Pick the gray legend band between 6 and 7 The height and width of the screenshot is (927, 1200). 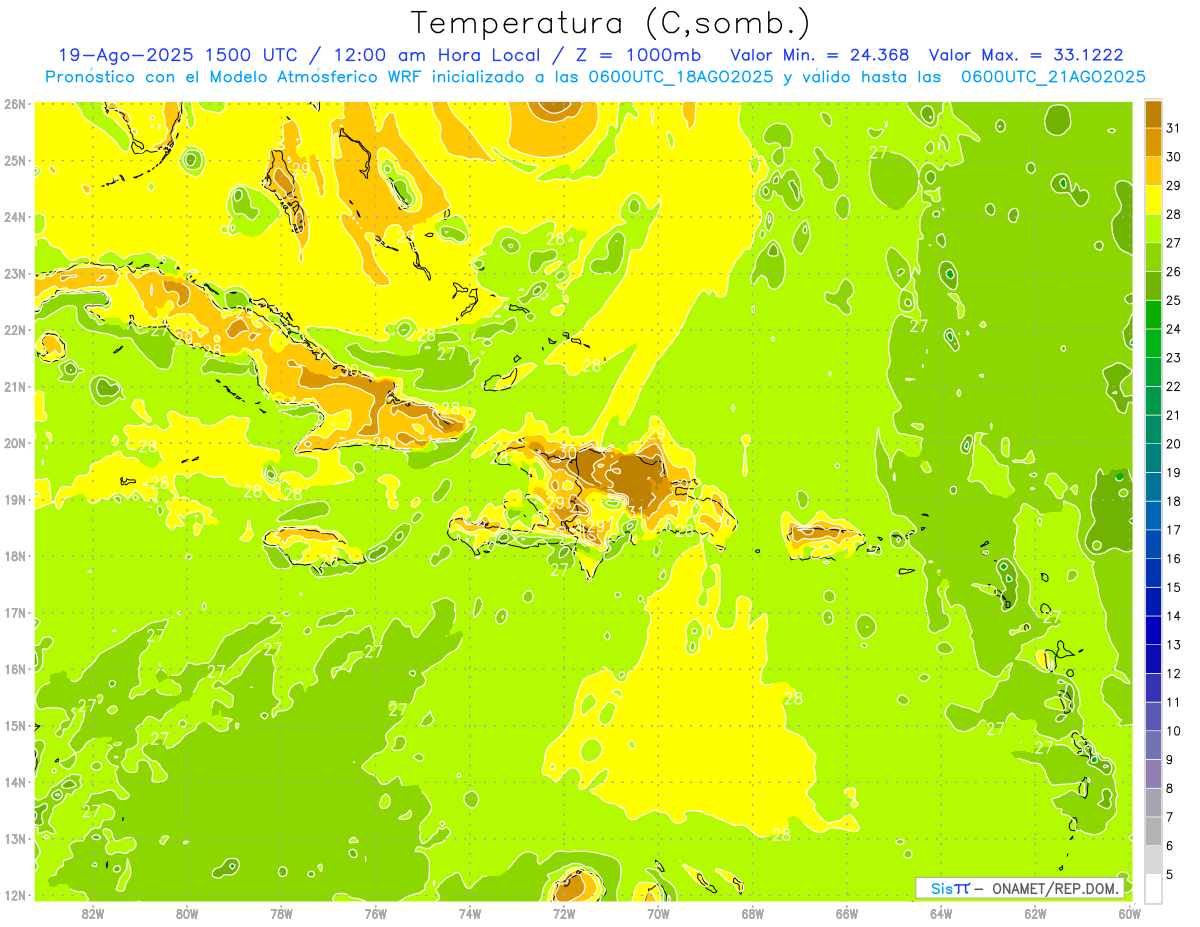[x=1153, y=831]
